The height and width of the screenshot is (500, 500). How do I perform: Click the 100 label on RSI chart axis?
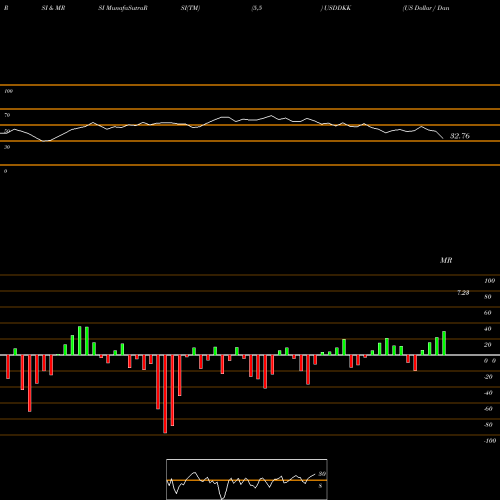tap(8, 91)
